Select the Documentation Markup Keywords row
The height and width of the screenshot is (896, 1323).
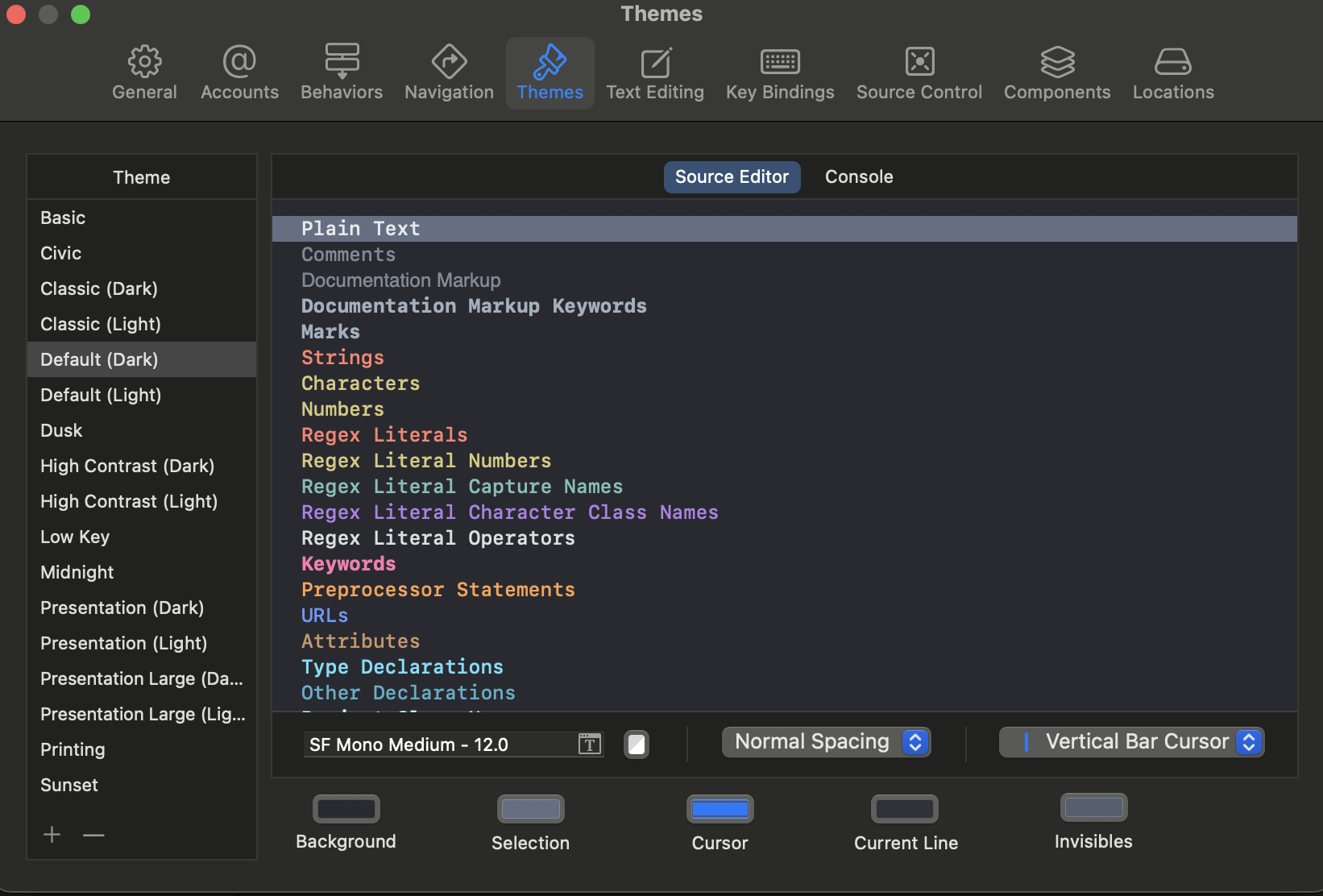click(785, 306)
